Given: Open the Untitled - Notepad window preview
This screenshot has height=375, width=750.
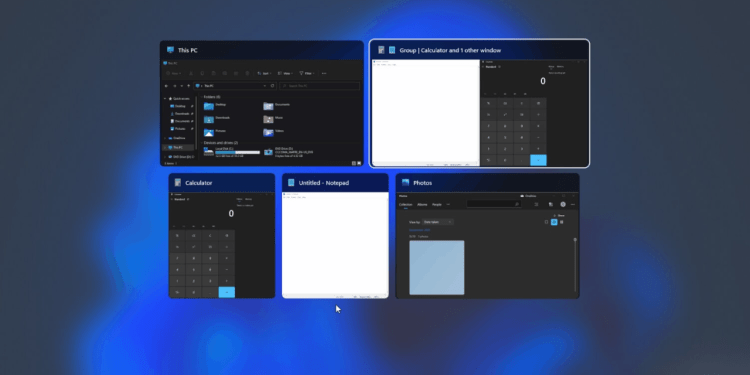Looking at the screenshot, I should click(x=335, y=236).
